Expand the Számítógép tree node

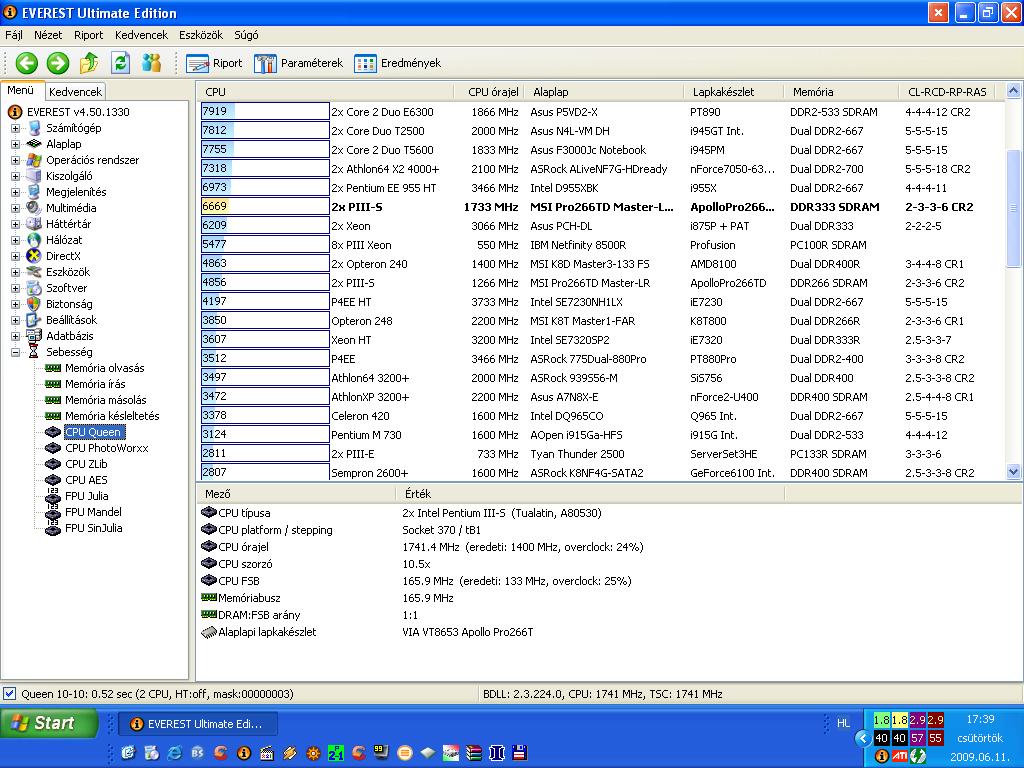[x=15, y=128]
